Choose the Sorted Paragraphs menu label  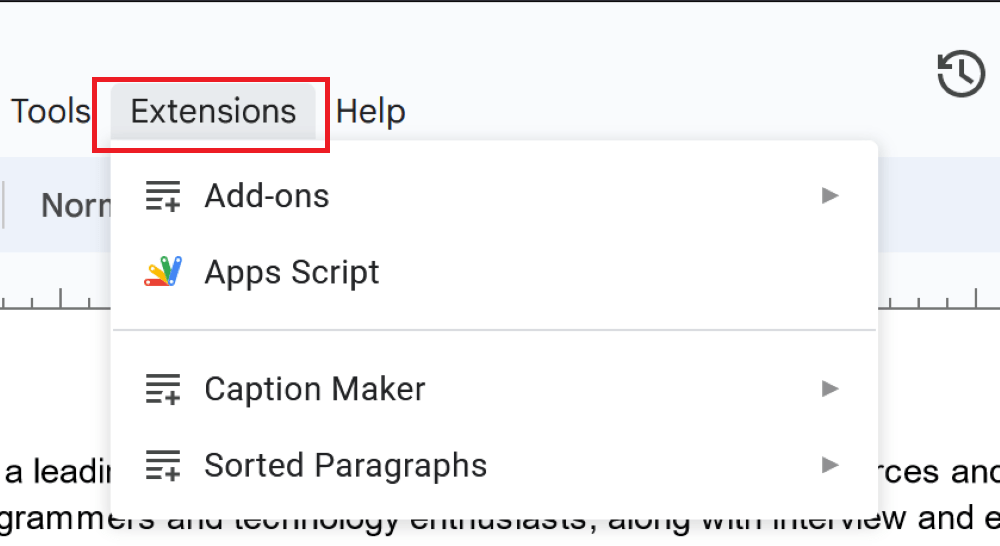[x=345, y=465]
